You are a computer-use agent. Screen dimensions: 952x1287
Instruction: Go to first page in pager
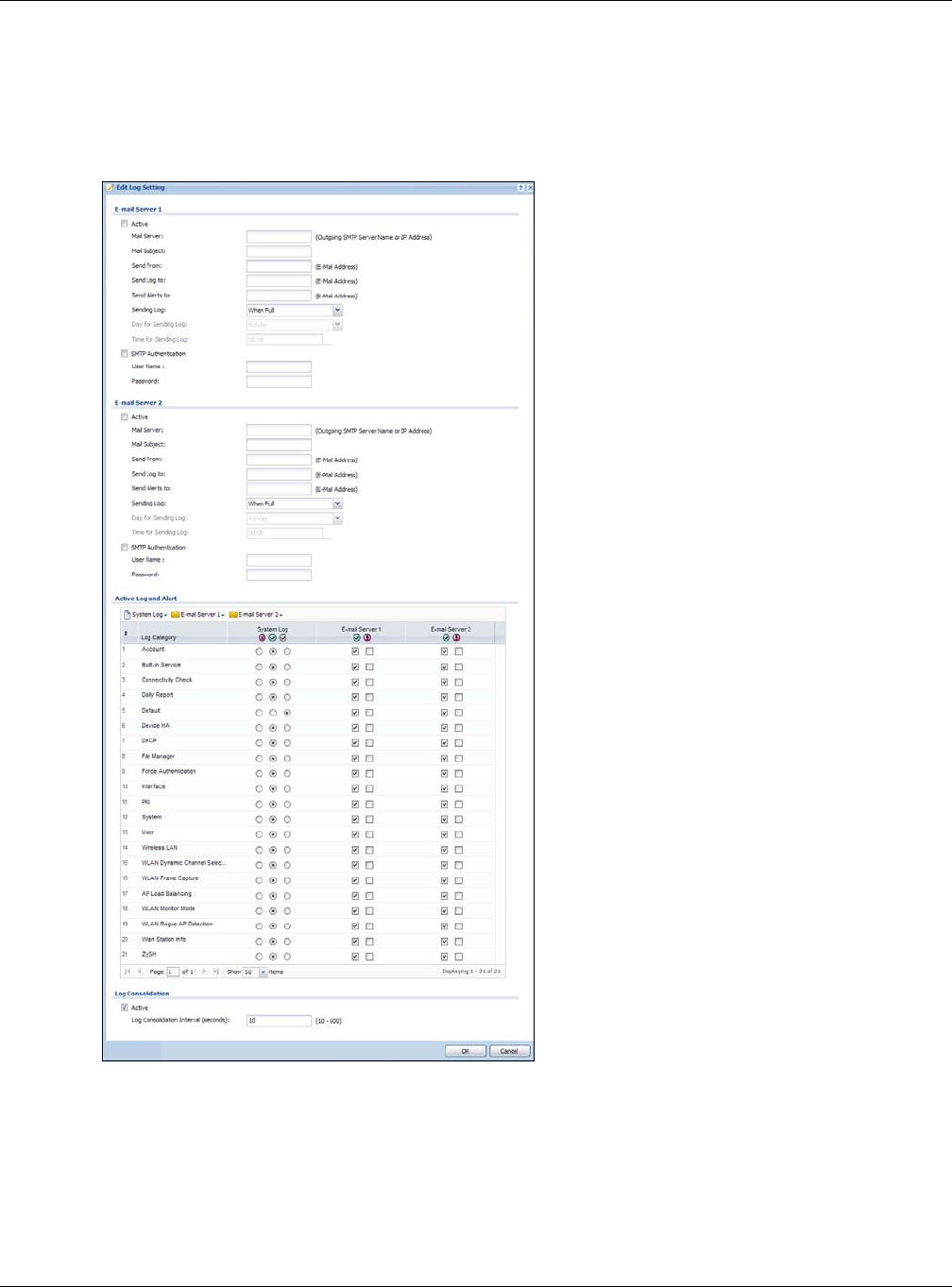coord(127,971)
